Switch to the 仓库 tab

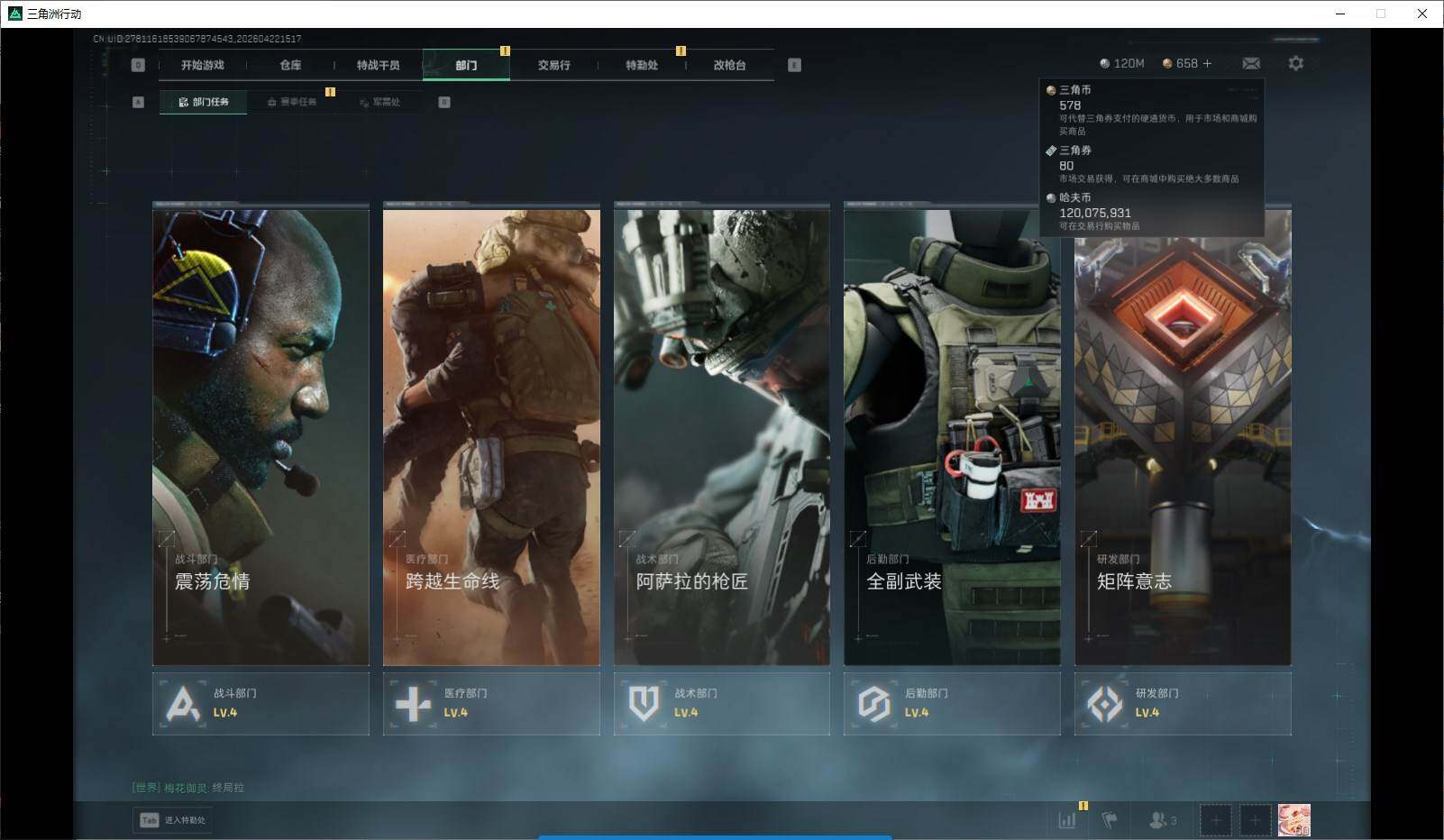[x=290, y=65]
